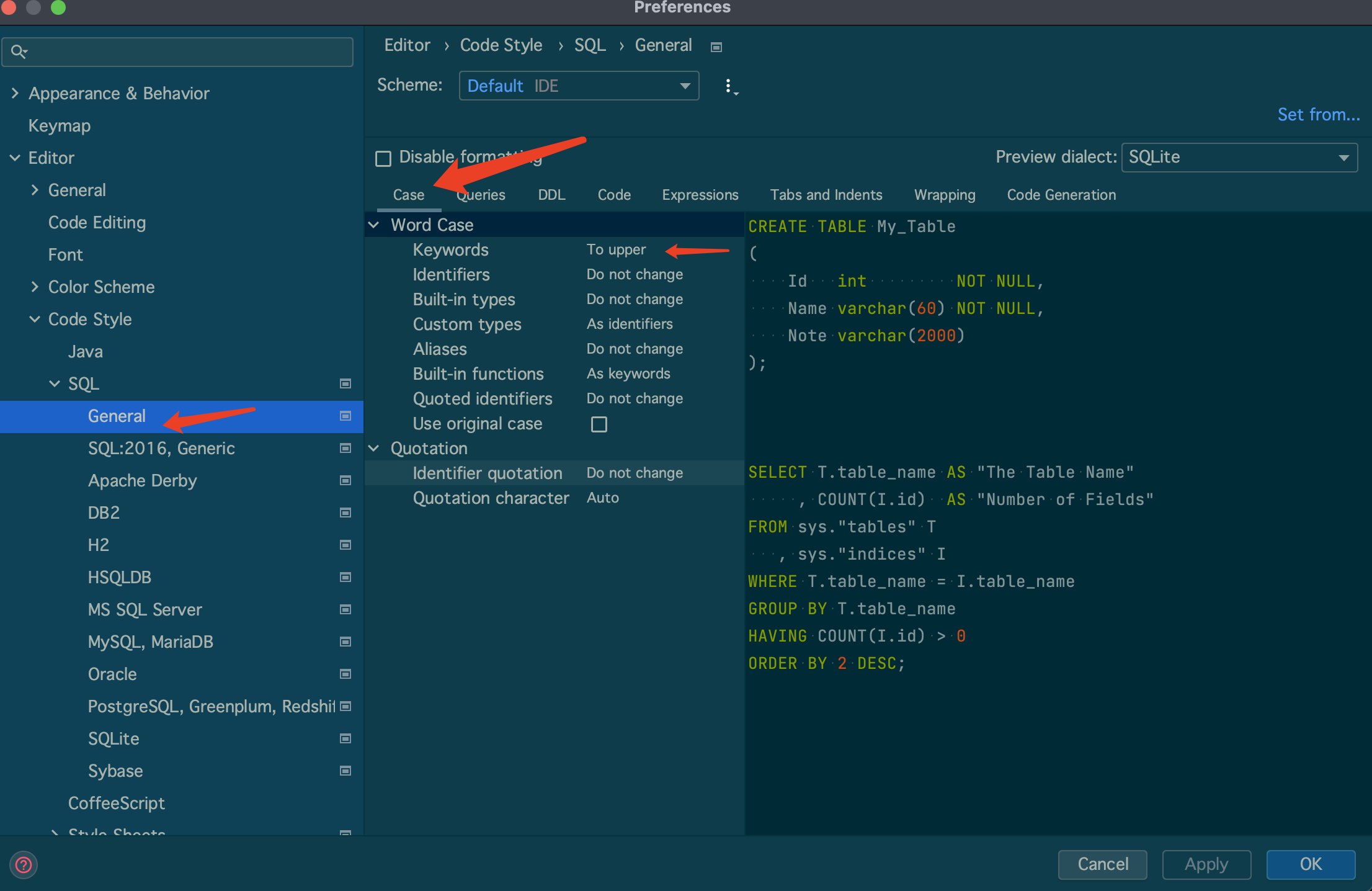Expand the Color Scheme section
This screenshot has height=891, width=1372.
click(x=35, y=287)
